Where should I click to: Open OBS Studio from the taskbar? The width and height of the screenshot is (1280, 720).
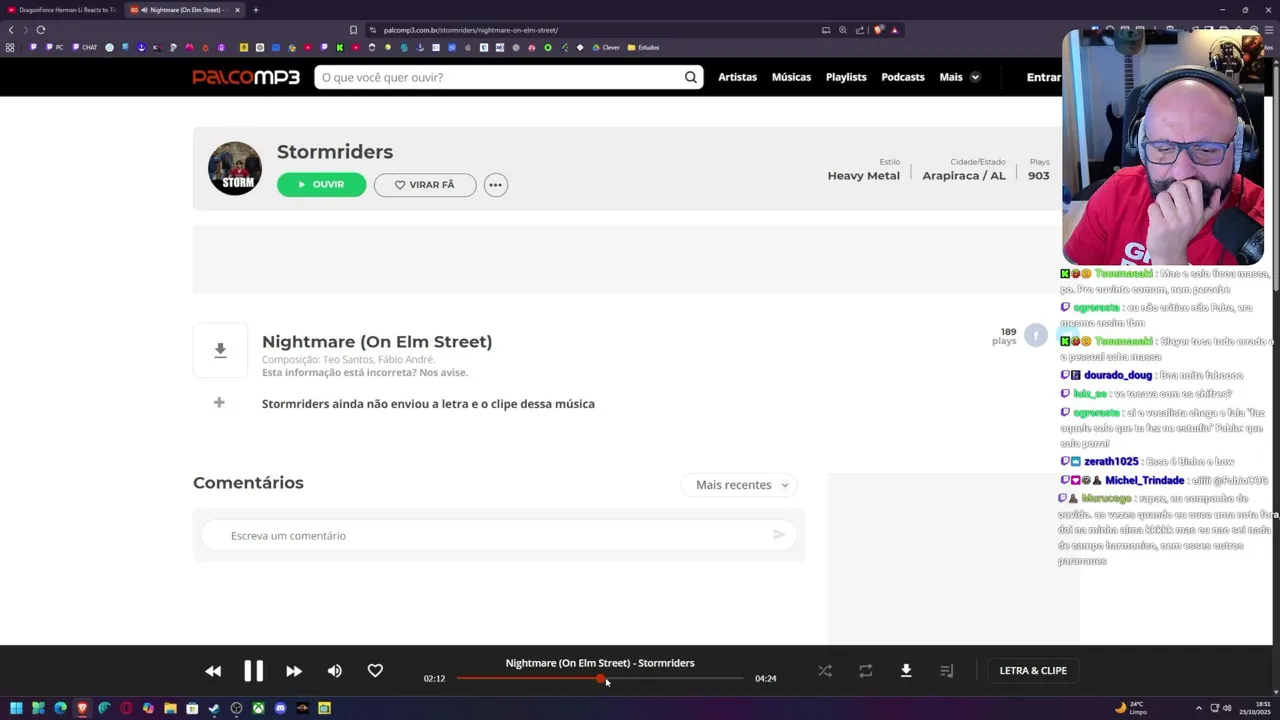[x=236, y=708]
